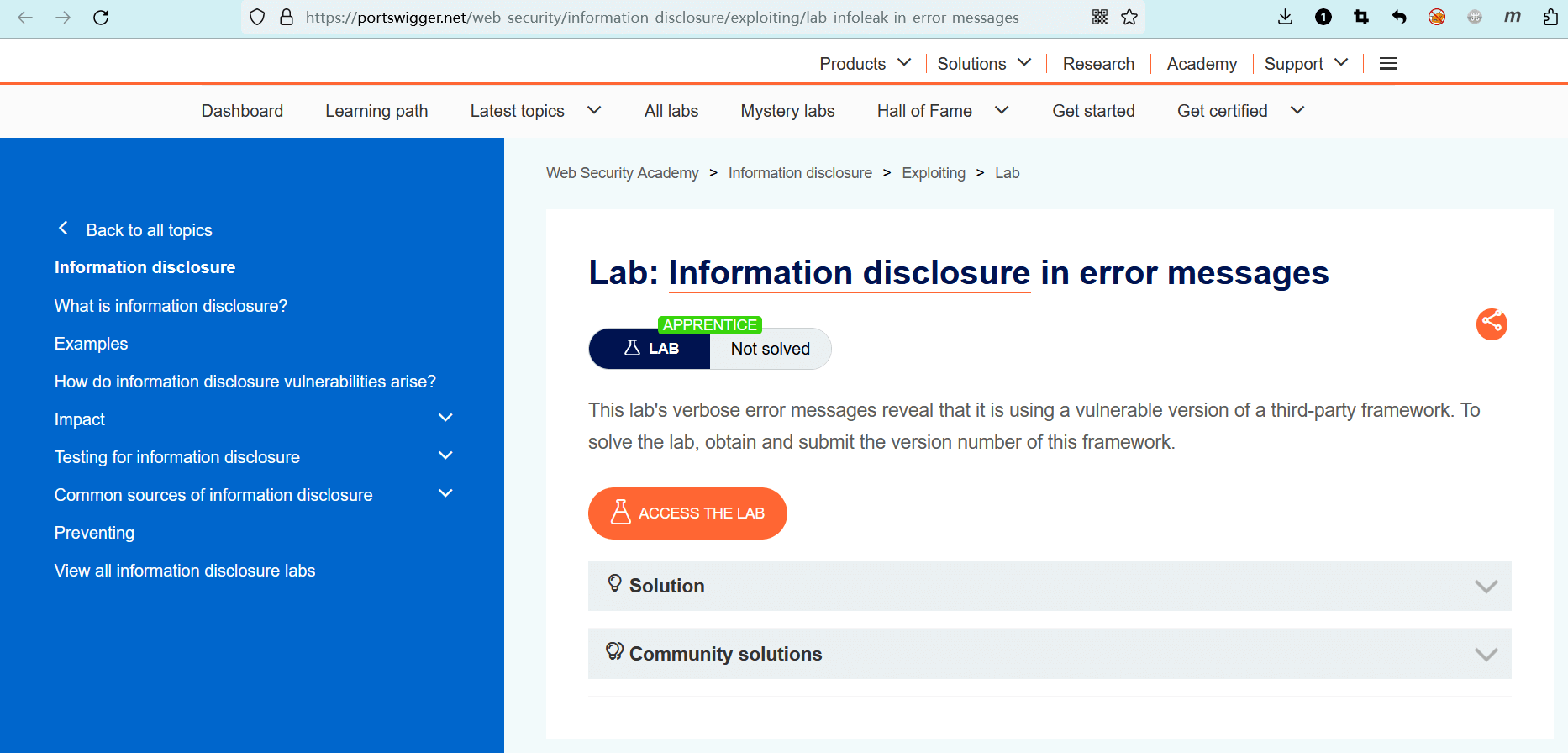The image size is (1568, 753).
Task: Expand Testing for information disclosure chevron
Action: tap(445, 456)
